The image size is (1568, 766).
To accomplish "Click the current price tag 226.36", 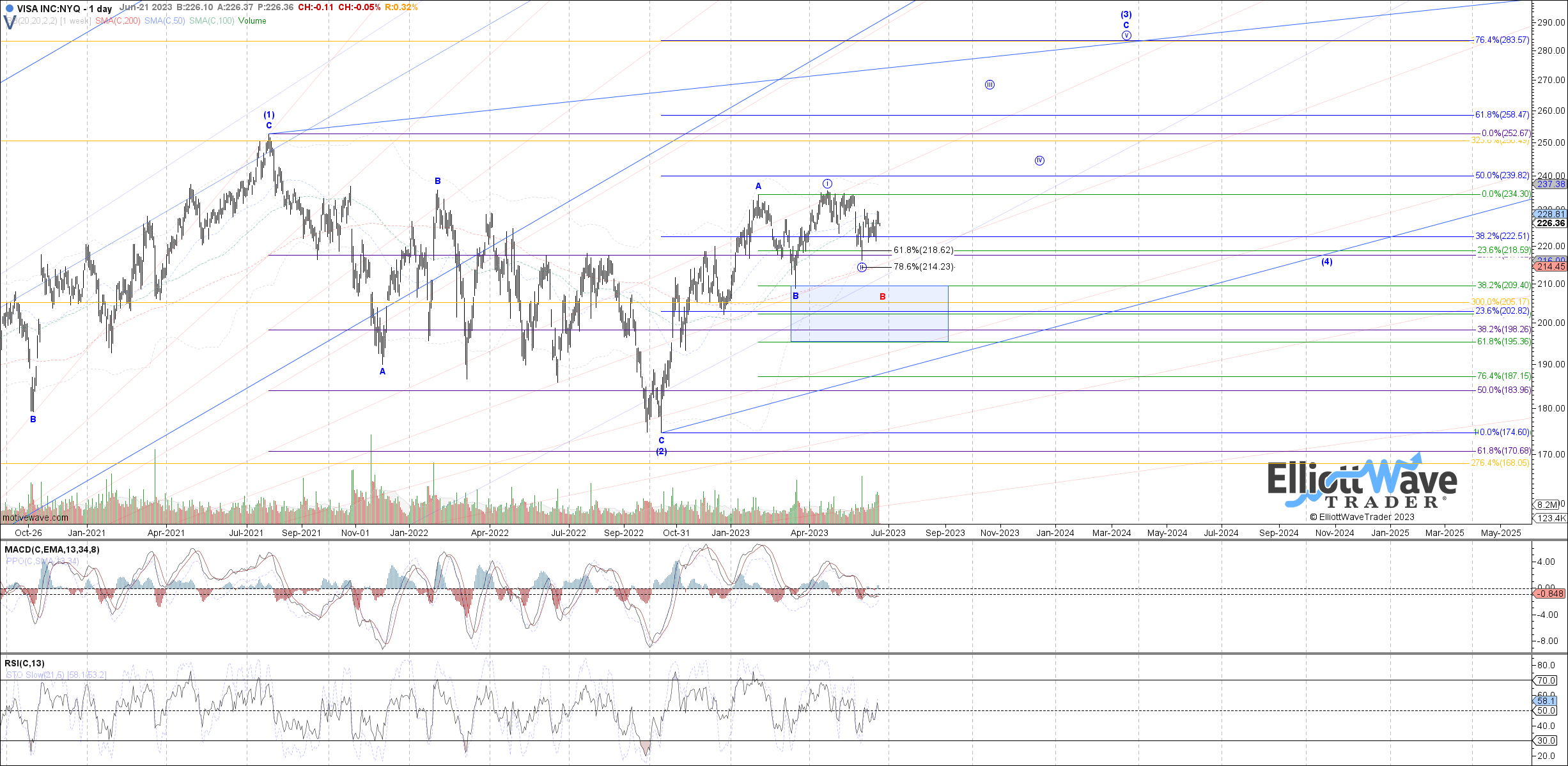I will click(x=1551, y=224).
